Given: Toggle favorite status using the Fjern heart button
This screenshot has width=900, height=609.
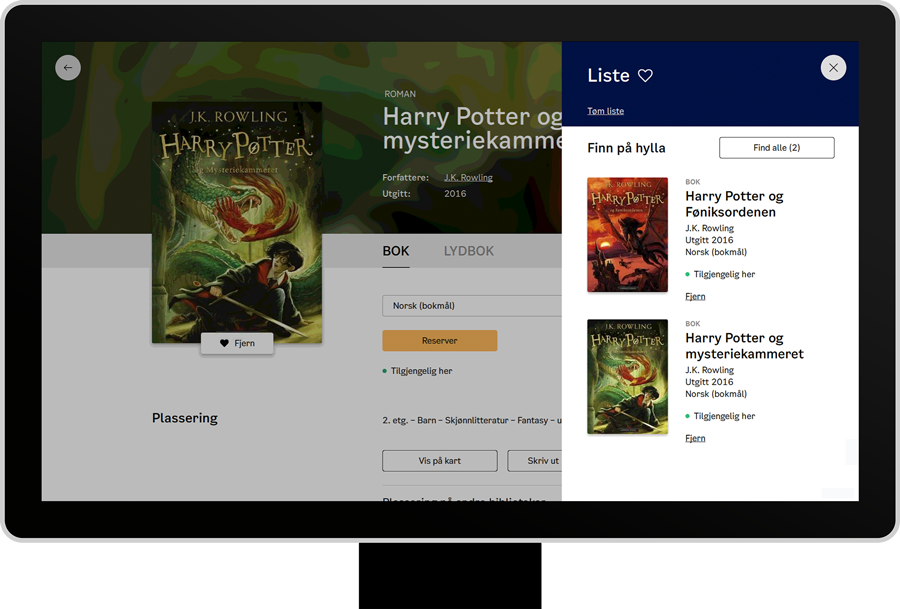Looking at the screenshot, I should [x=237, y=343].
